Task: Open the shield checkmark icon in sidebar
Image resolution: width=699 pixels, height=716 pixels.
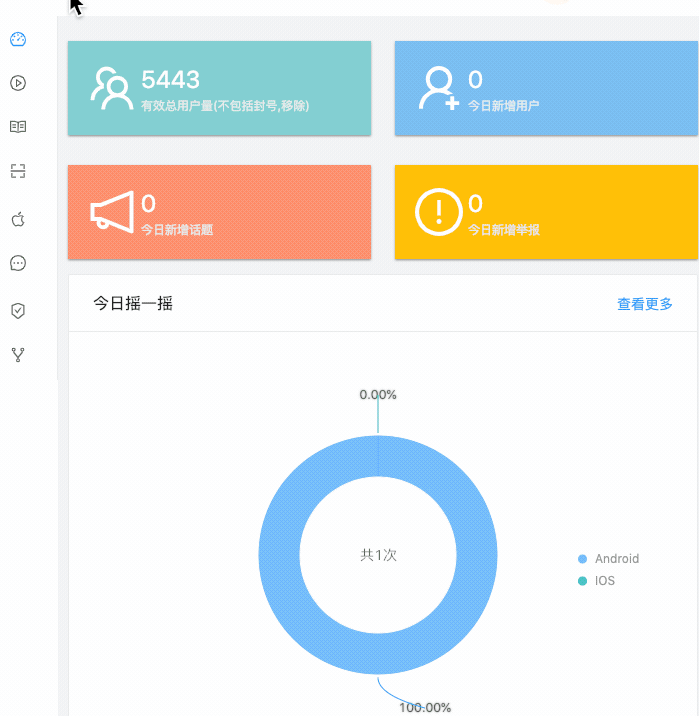Action: [18, 311]
